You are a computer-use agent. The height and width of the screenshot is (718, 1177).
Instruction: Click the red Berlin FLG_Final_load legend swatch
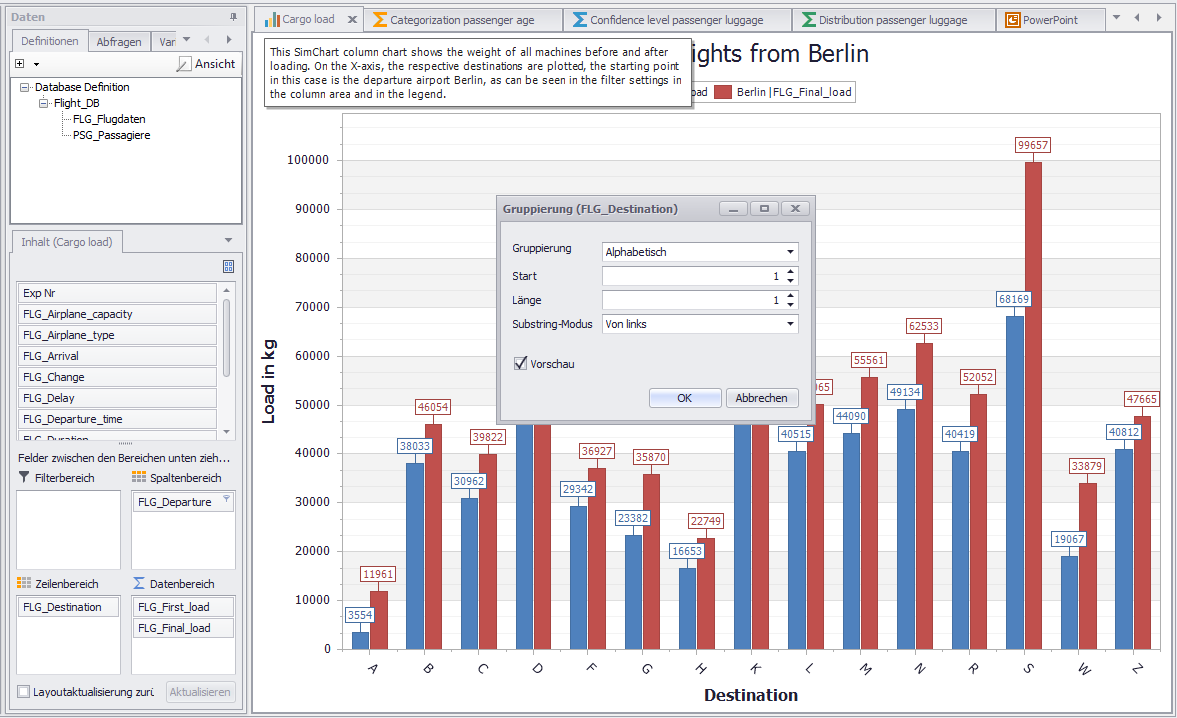723,92
